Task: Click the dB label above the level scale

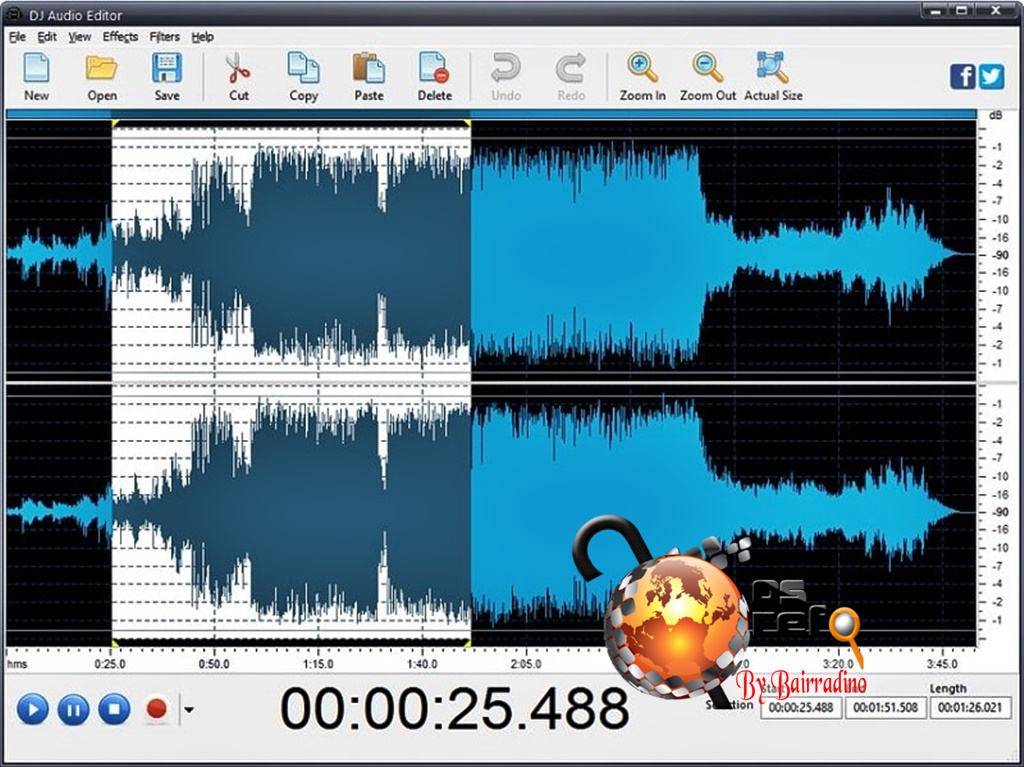Action: [995, 116]
